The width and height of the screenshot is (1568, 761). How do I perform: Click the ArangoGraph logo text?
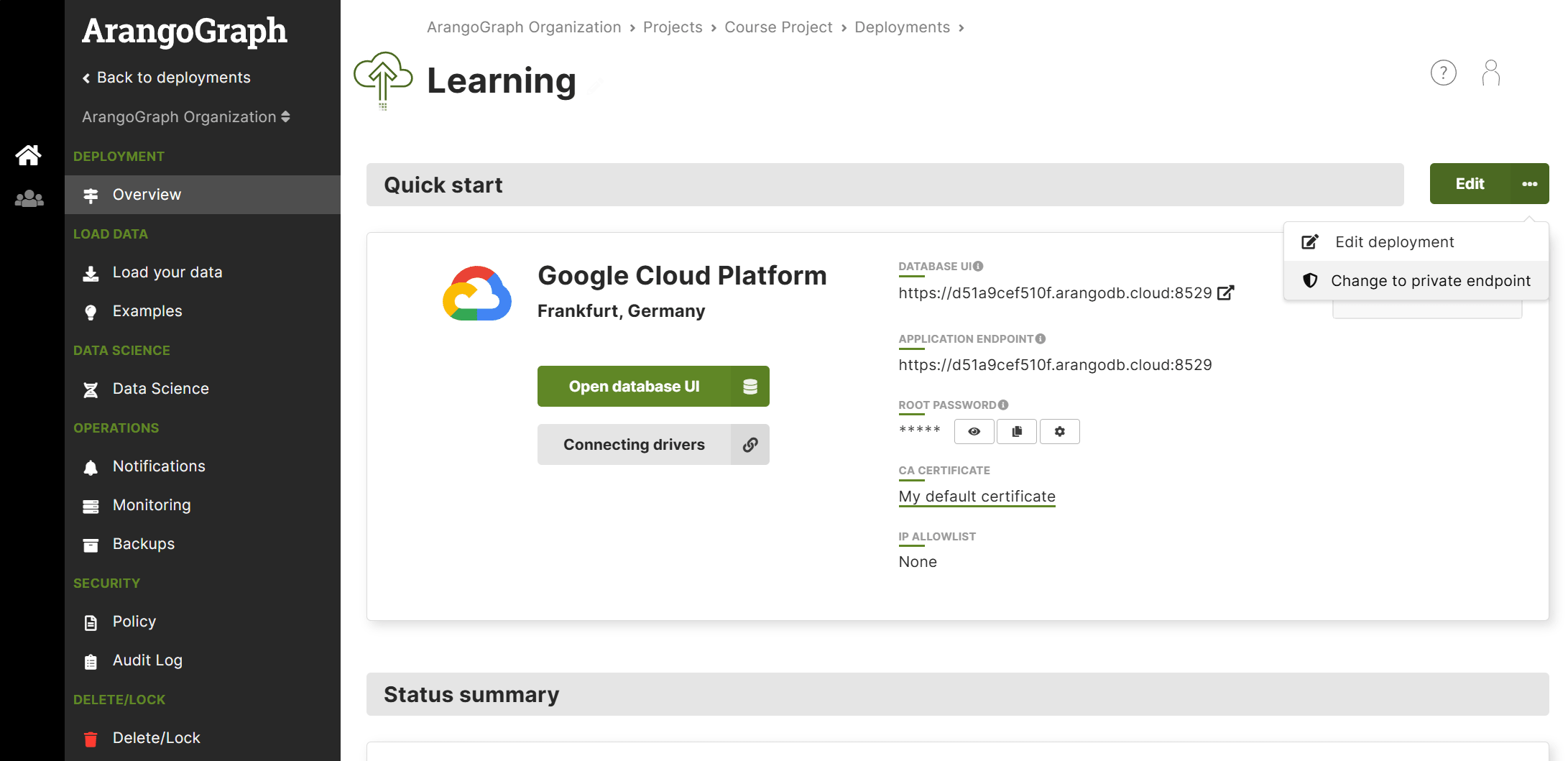pos(185,31)
